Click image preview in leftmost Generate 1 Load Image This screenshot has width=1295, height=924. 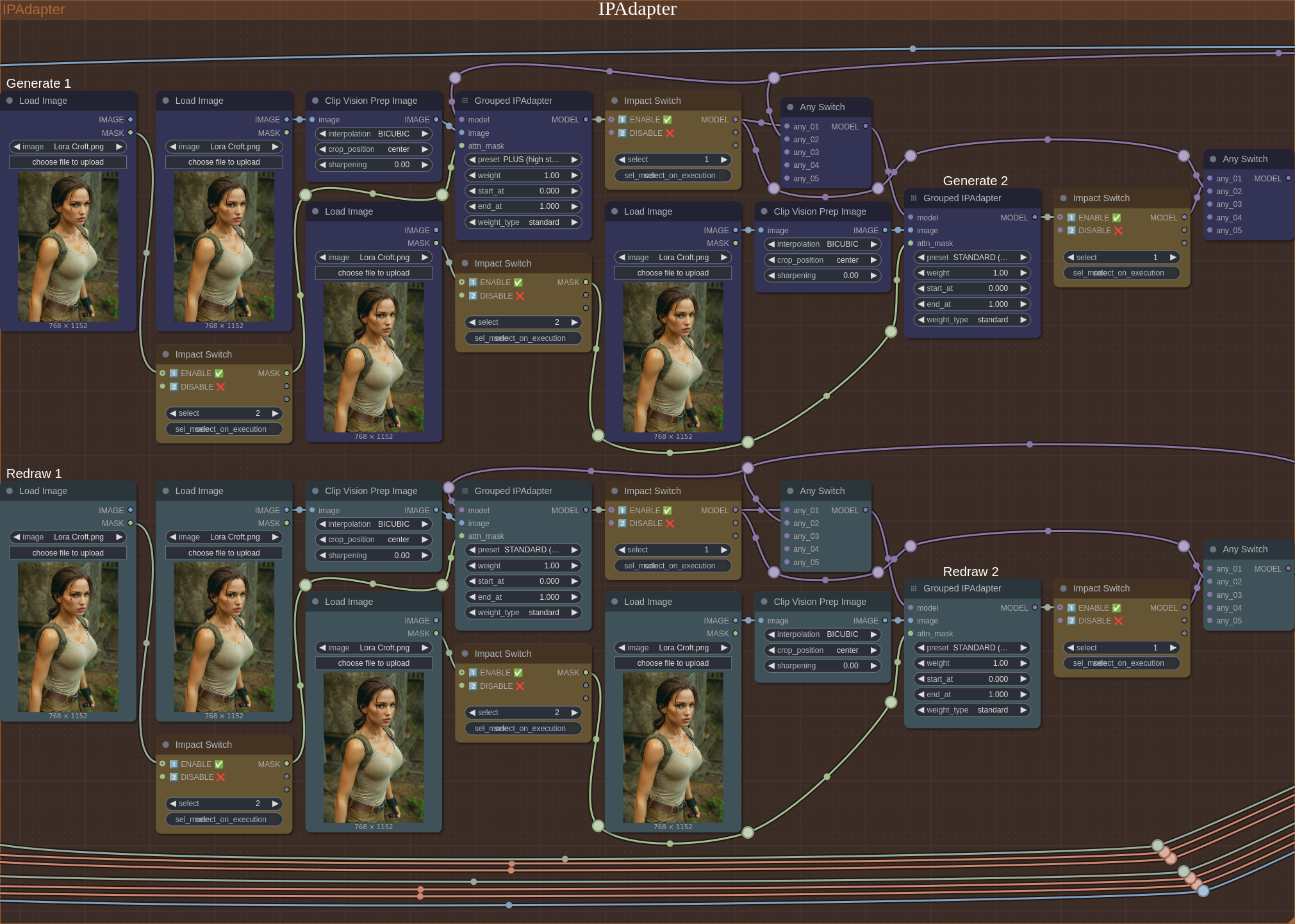tap(68, 247)
